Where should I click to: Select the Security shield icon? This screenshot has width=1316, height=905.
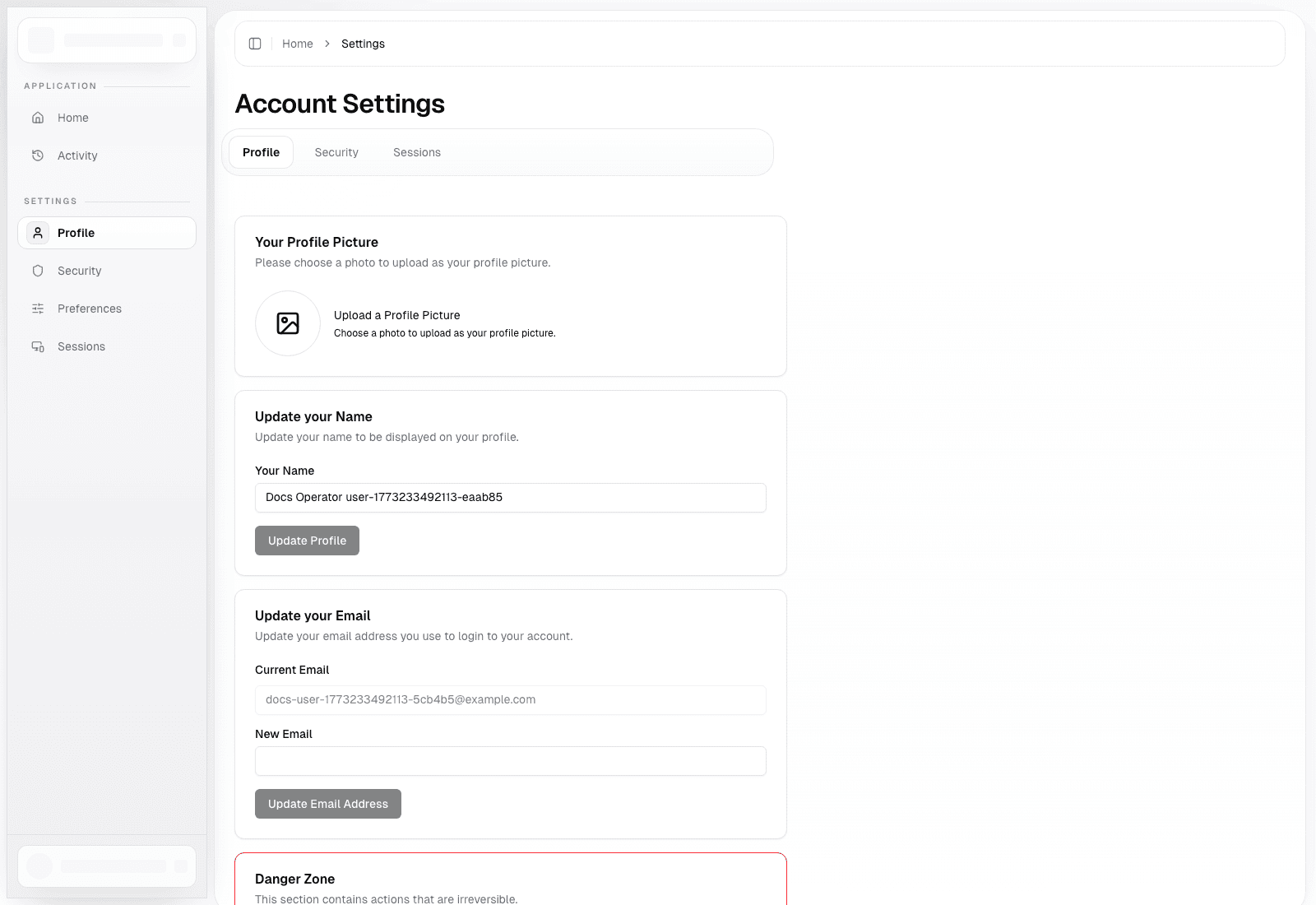pyautogui.click(x=38, y=271)
